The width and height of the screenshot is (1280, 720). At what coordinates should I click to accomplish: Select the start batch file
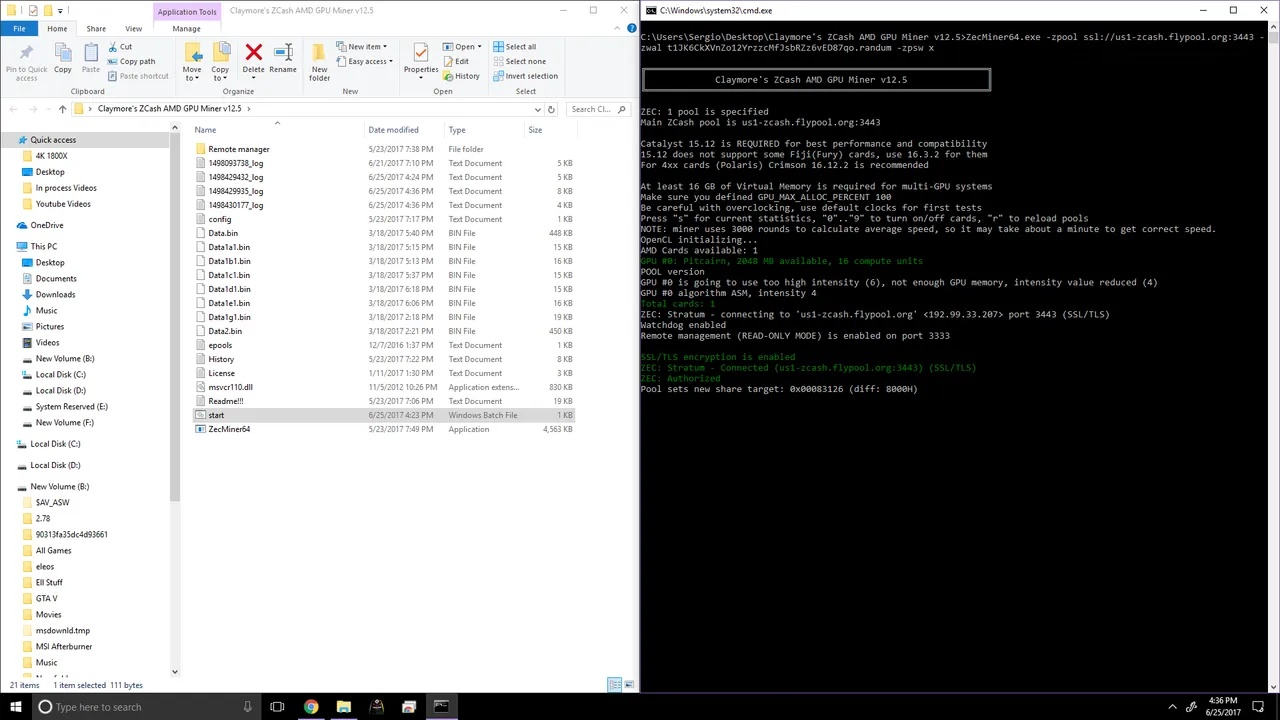(216, 415)
